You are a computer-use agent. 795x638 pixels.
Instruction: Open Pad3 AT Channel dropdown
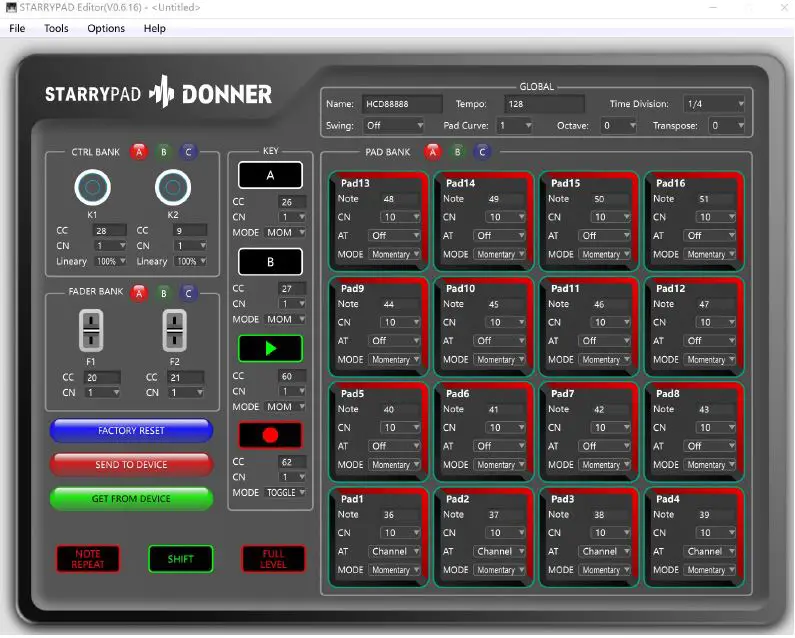pos(605,551)
